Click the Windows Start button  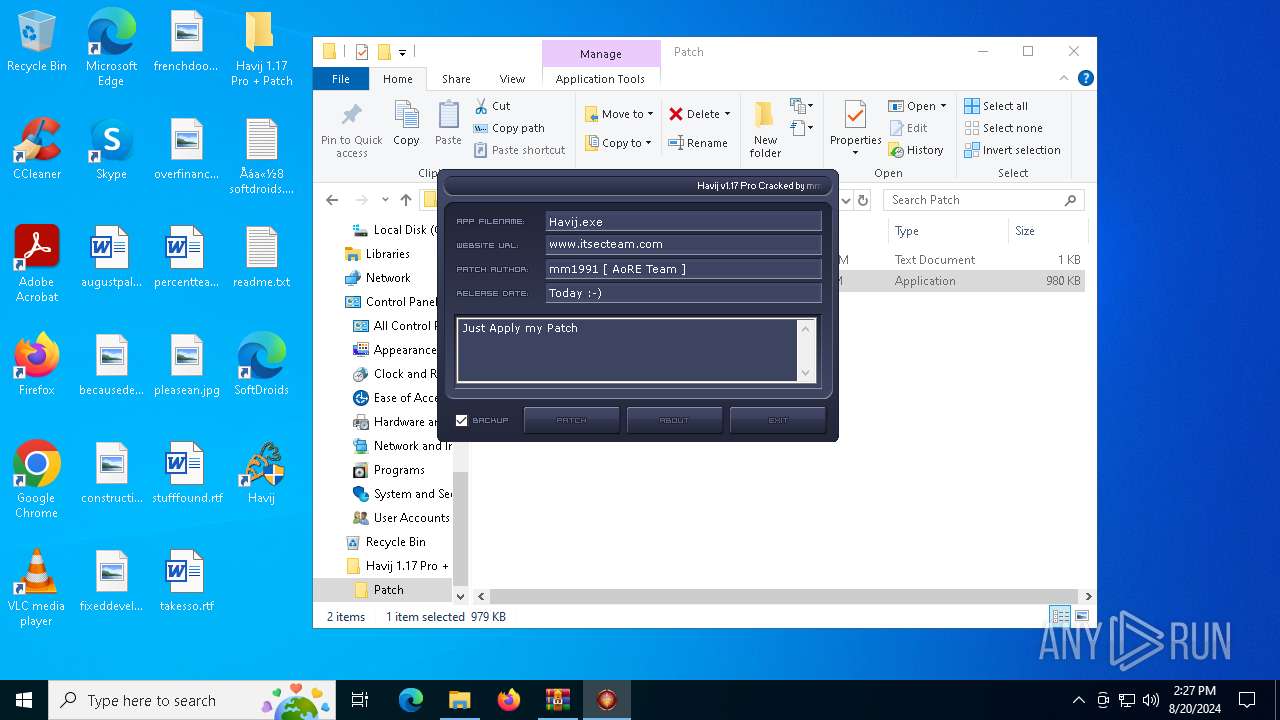click(24, 700)
